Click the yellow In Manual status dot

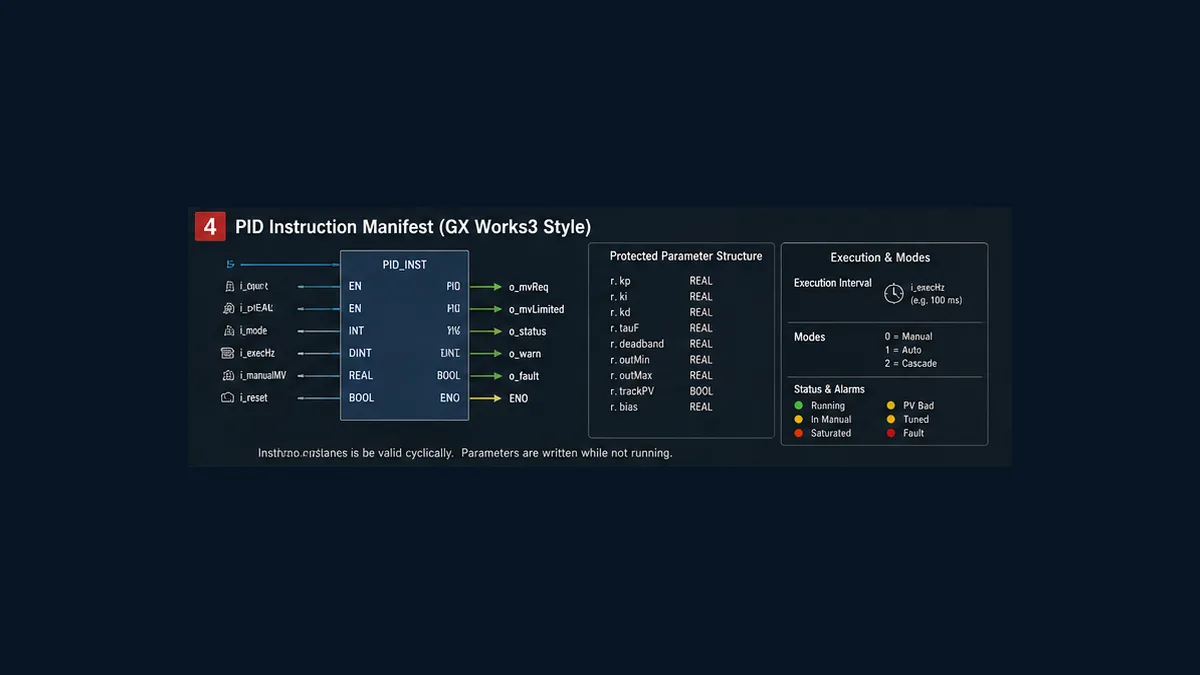point(798,419)
